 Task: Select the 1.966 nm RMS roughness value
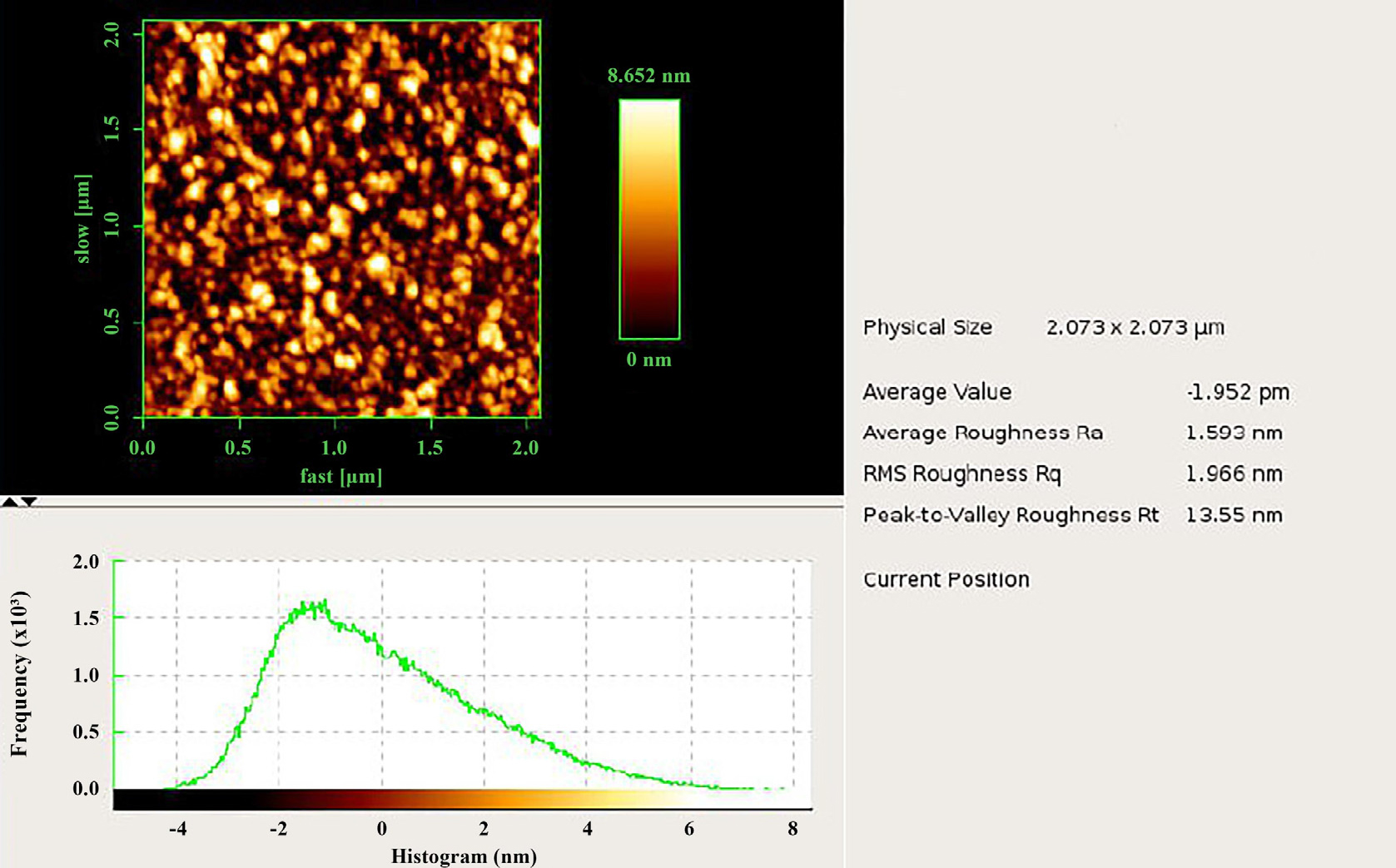tap(1233, 474)
